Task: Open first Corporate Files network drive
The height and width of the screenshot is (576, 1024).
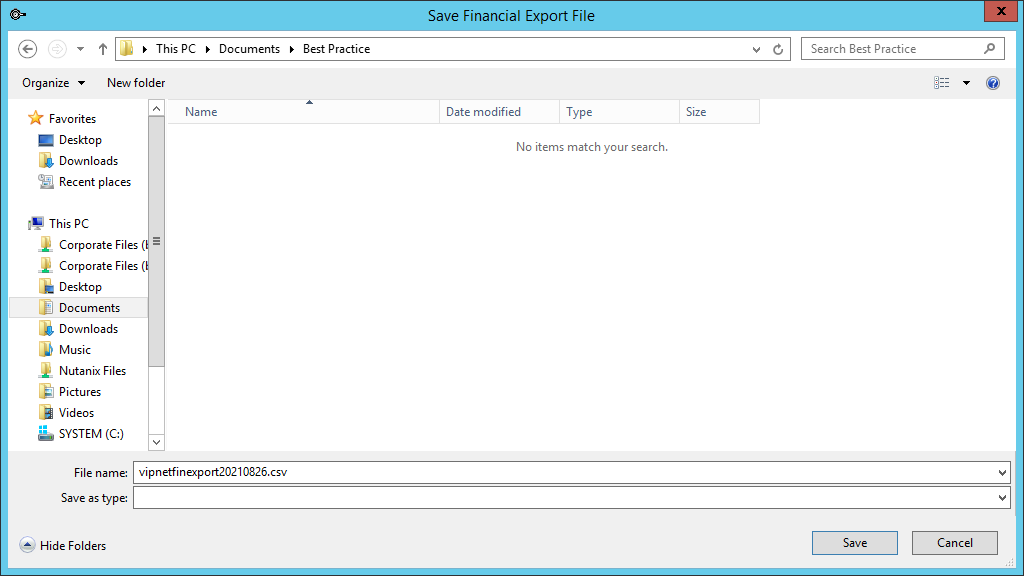Action: 103,245
